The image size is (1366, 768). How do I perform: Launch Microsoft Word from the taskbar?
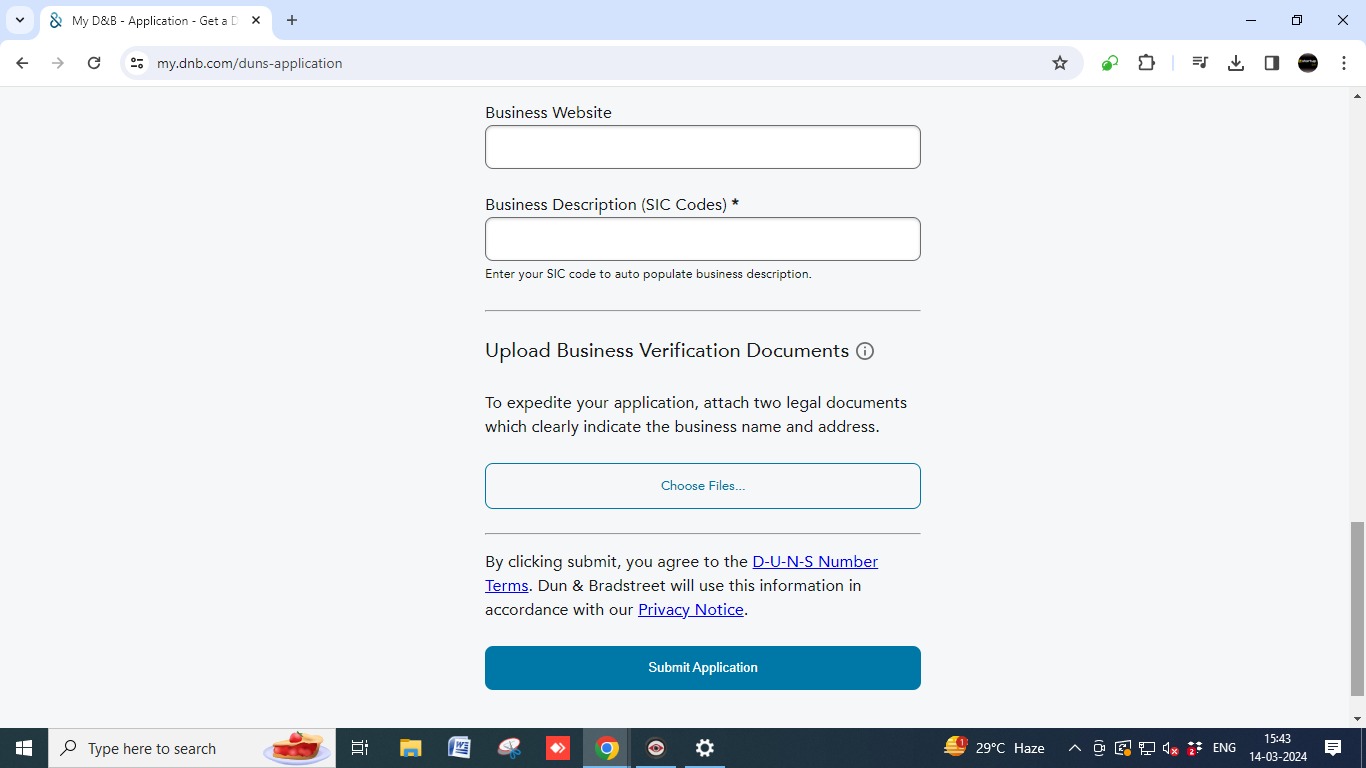459,747
